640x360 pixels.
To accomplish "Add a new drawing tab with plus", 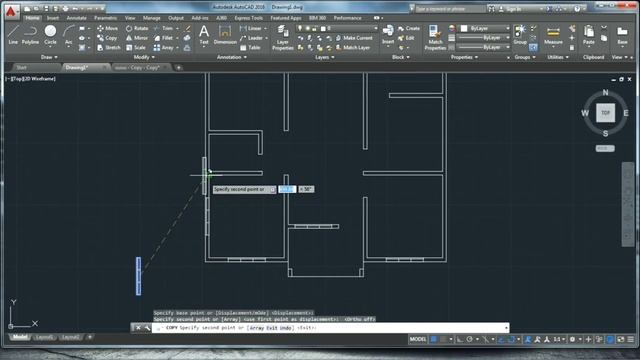I will 178,67.
